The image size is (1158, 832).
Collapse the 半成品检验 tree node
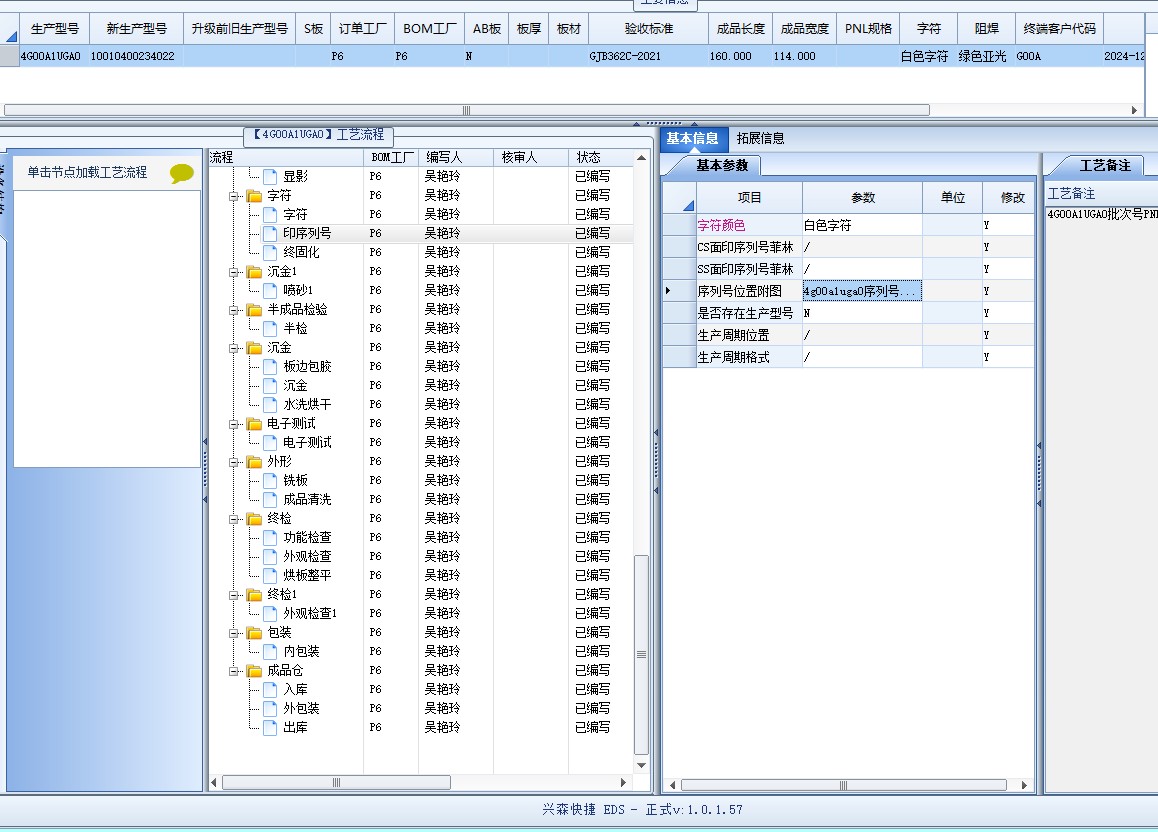[234, 310]
